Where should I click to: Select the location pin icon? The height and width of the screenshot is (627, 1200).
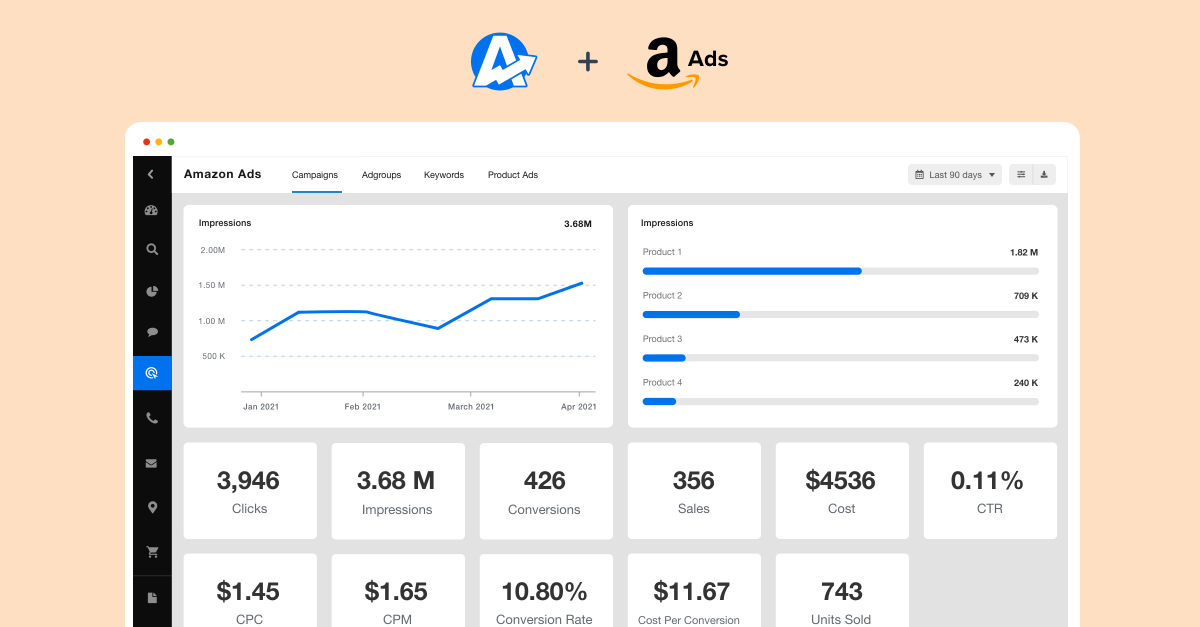pos(152,507)
